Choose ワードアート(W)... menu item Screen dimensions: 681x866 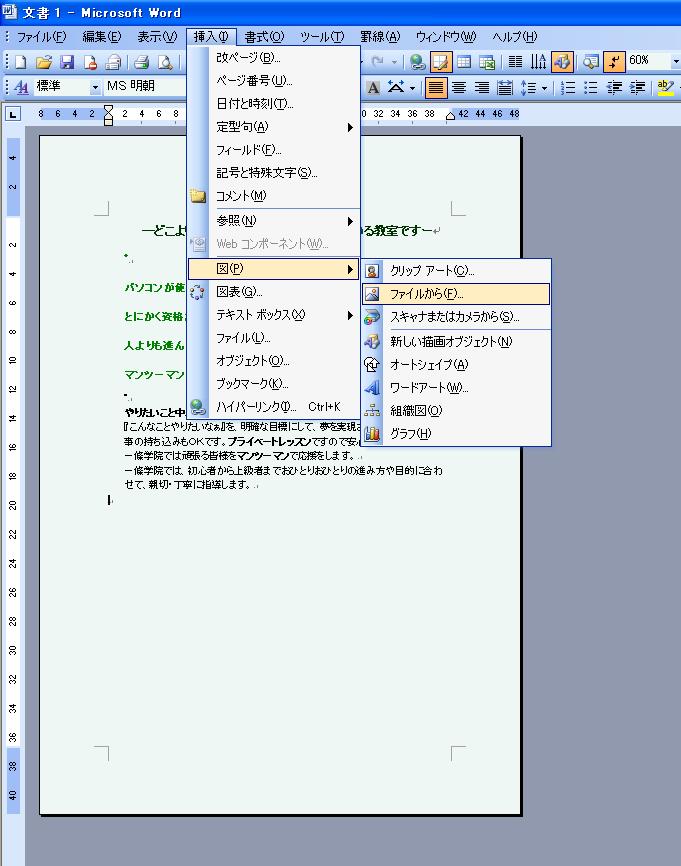(x=456, y=388)
